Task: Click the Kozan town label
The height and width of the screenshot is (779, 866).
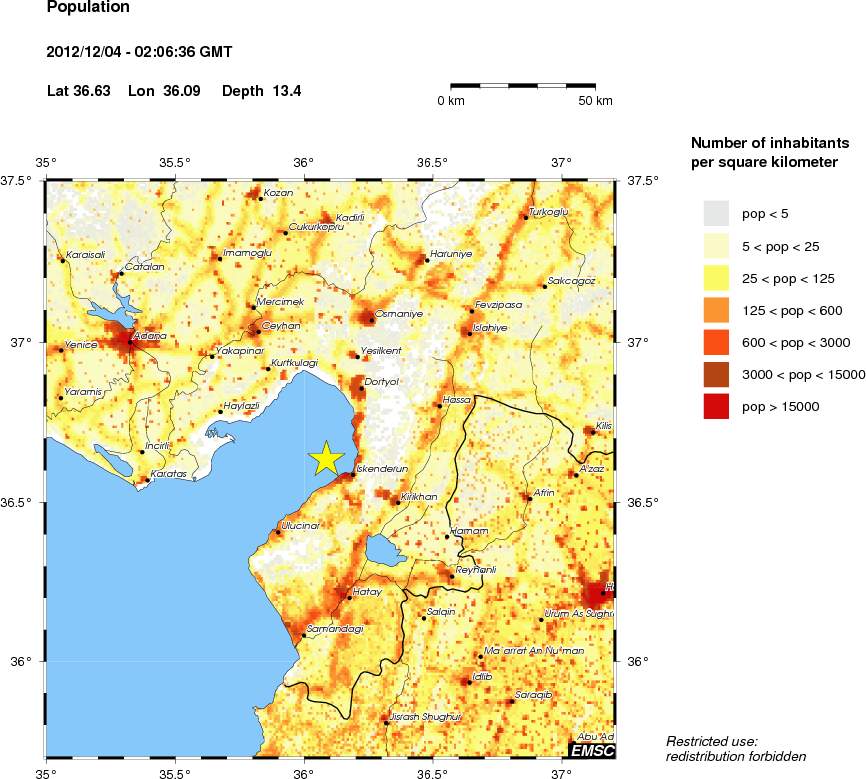Action: [278, 193]
